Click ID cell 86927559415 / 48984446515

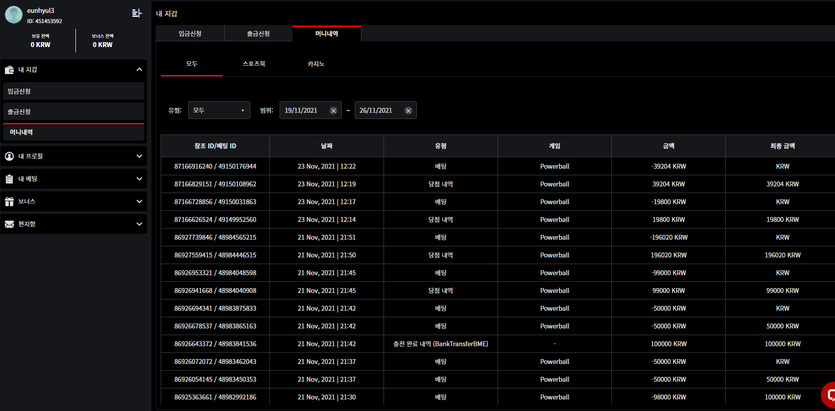[215, 255]
